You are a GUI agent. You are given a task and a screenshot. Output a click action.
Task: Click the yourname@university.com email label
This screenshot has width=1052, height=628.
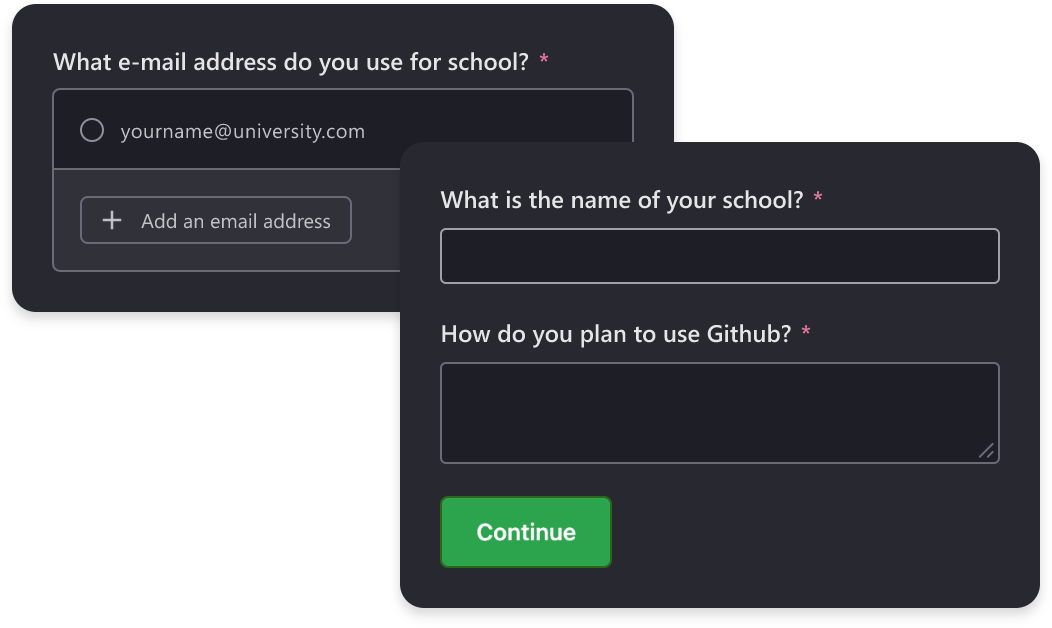(x=242, y=131)
